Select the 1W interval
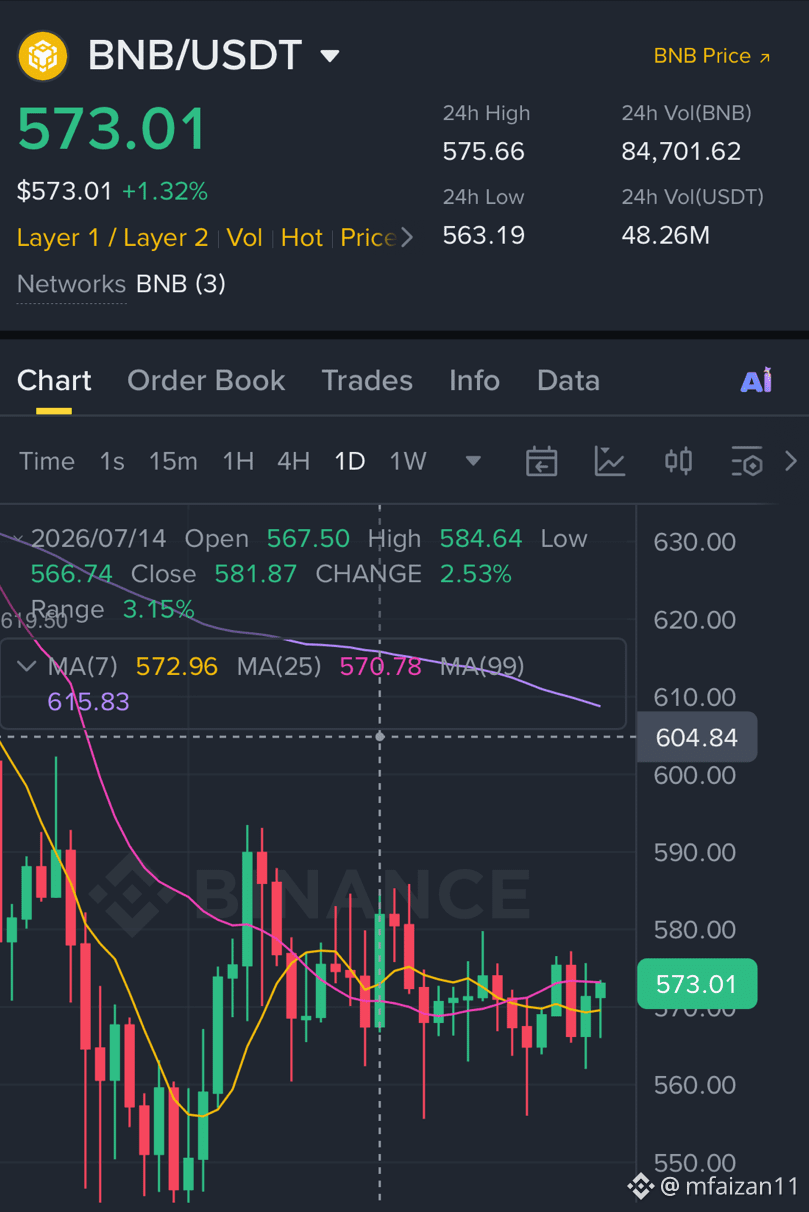 (408, 461)
